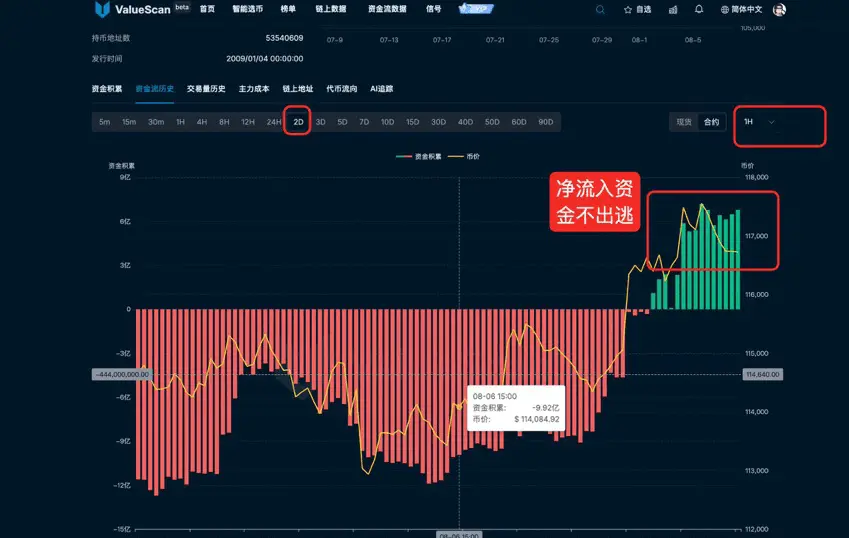
Task: Open 链上数据 menu
Action: tap(331, 9)
